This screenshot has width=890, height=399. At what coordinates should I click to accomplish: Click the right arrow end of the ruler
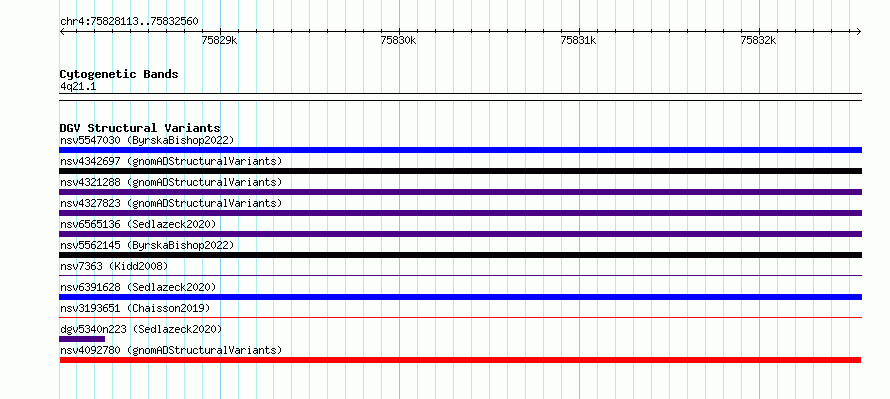[x=859, y=31]
